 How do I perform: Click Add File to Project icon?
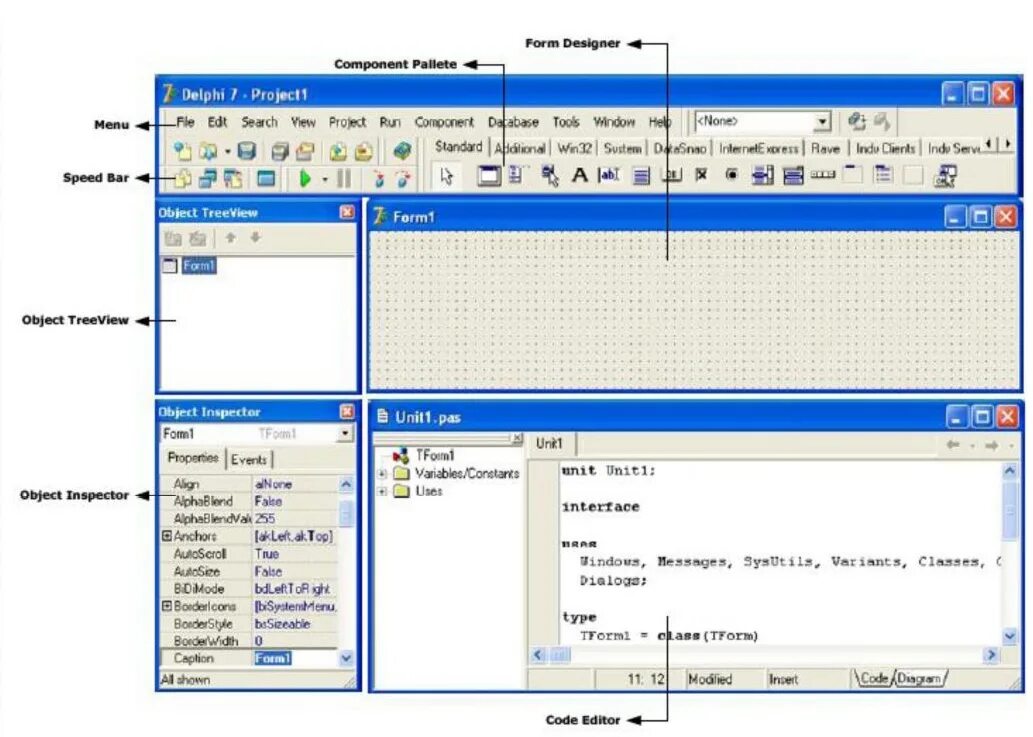[x=338, y=152]
